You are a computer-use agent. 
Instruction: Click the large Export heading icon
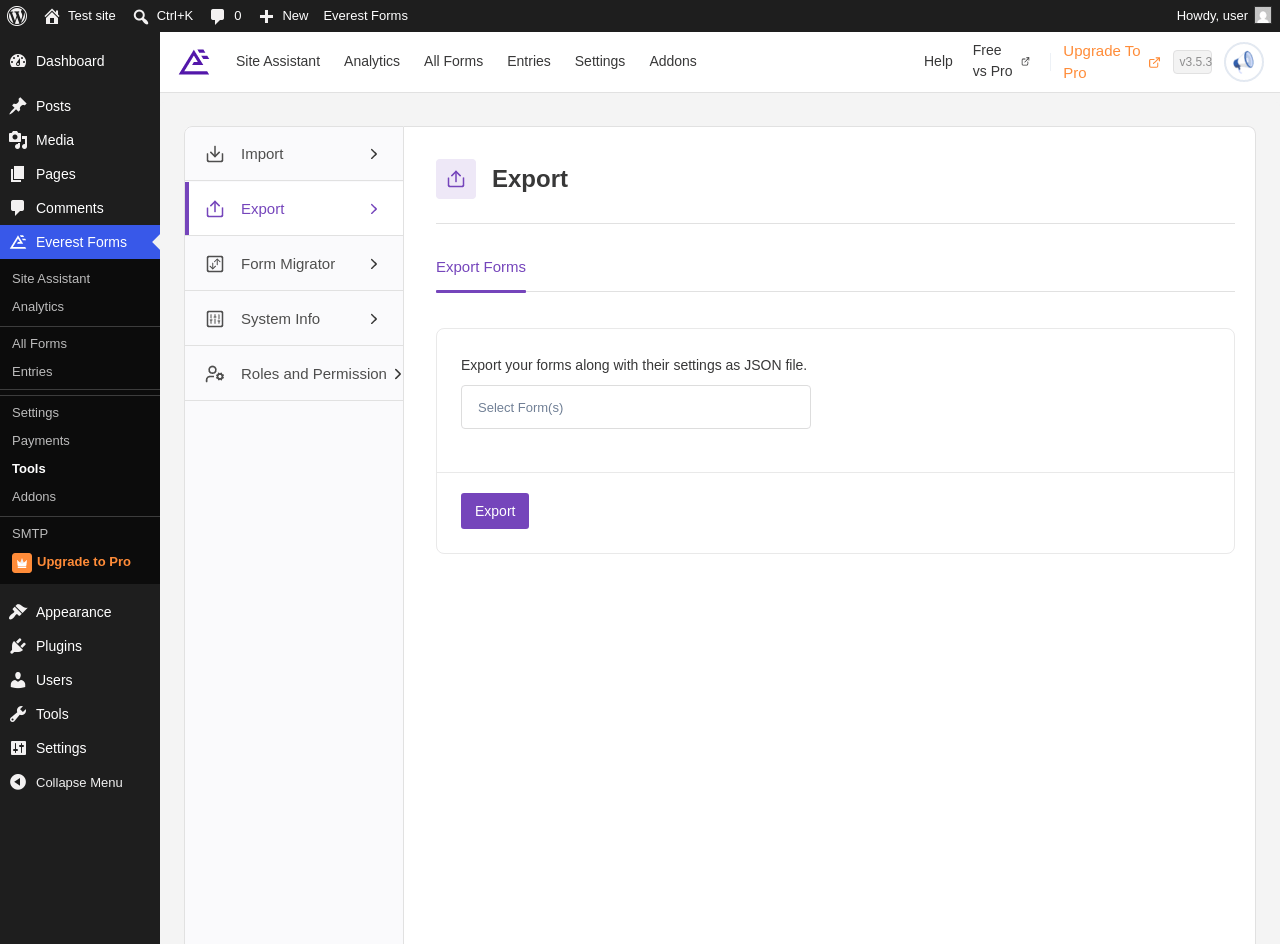point(456,179)
